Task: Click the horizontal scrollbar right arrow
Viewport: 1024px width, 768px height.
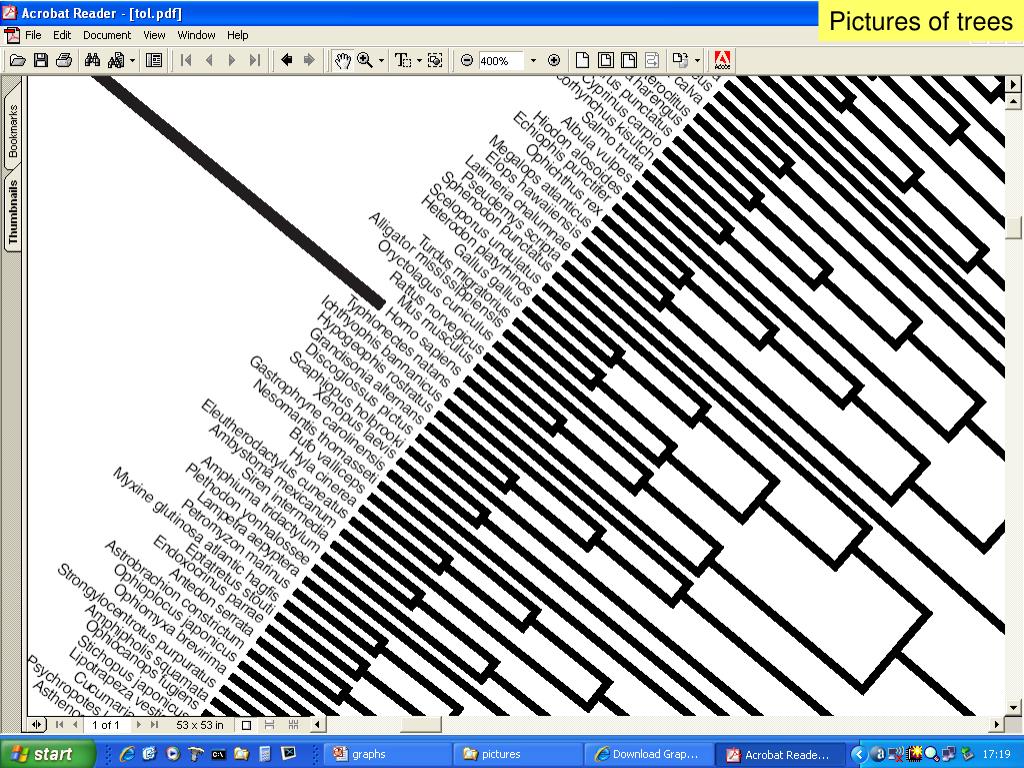Action: 997,724
